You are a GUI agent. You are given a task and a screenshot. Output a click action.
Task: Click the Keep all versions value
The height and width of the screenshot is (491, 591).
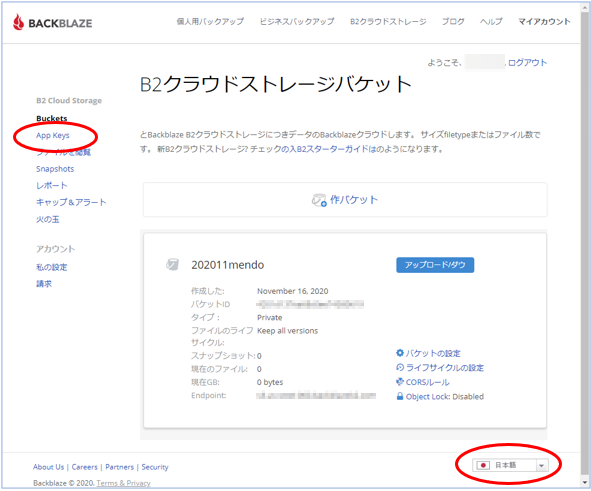point(287,331)
